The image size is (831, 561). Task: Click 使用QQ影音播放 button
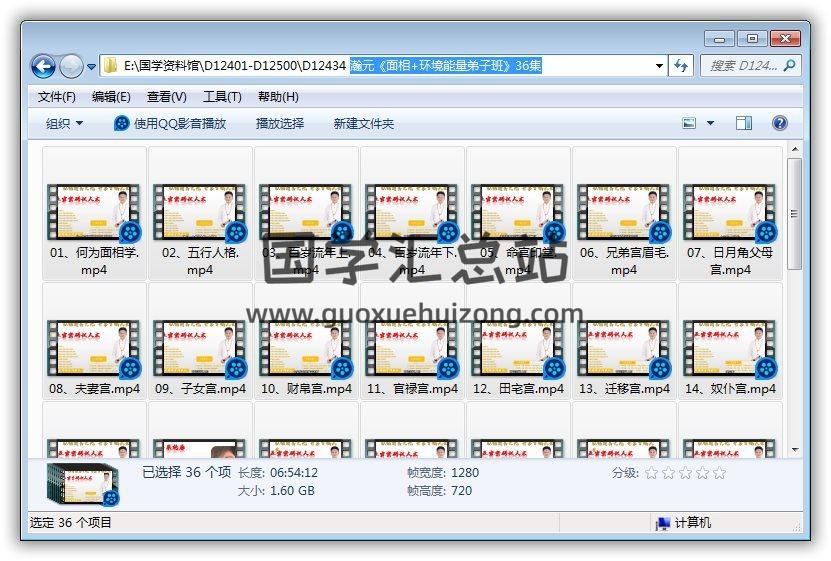(x=170, y=123)
